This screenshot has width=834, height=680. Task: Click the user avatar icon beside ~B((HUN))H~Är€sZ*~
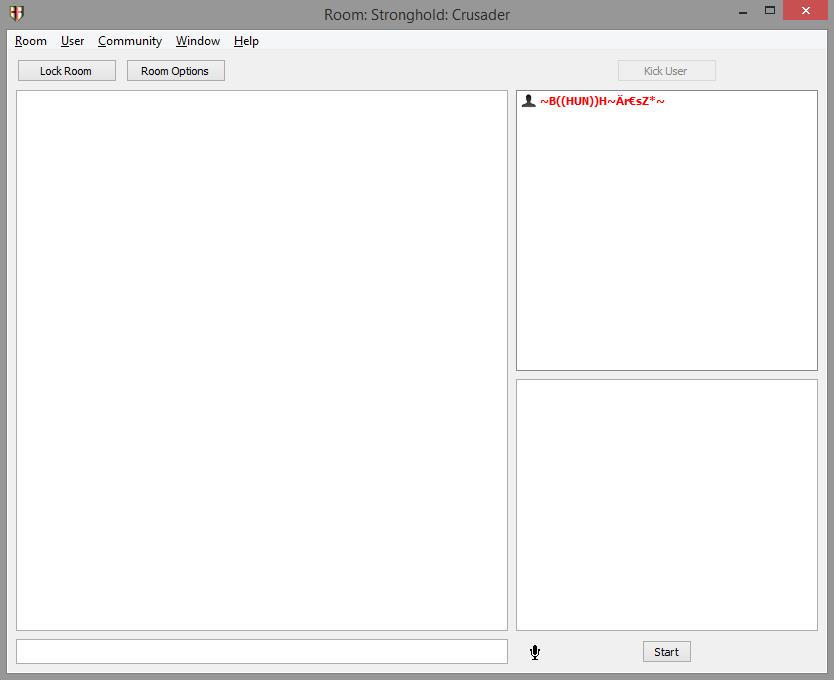click(x=528, y=101)
